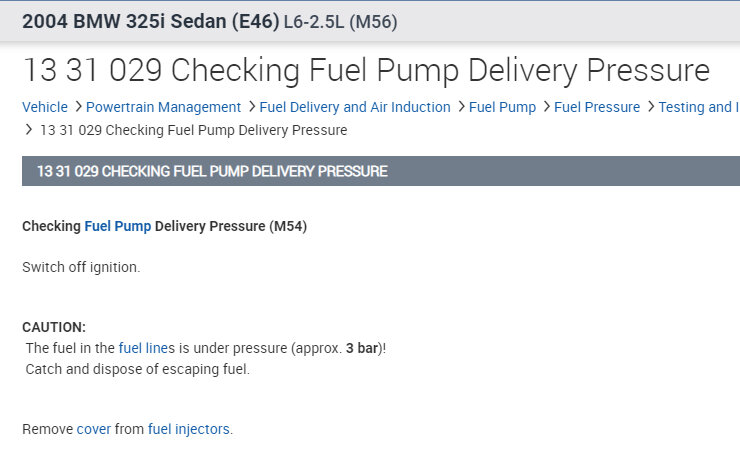Click the chevron after the Fuel Pressure breadcrumb
This screenshot has width=740, height=470.
[649, 107]
